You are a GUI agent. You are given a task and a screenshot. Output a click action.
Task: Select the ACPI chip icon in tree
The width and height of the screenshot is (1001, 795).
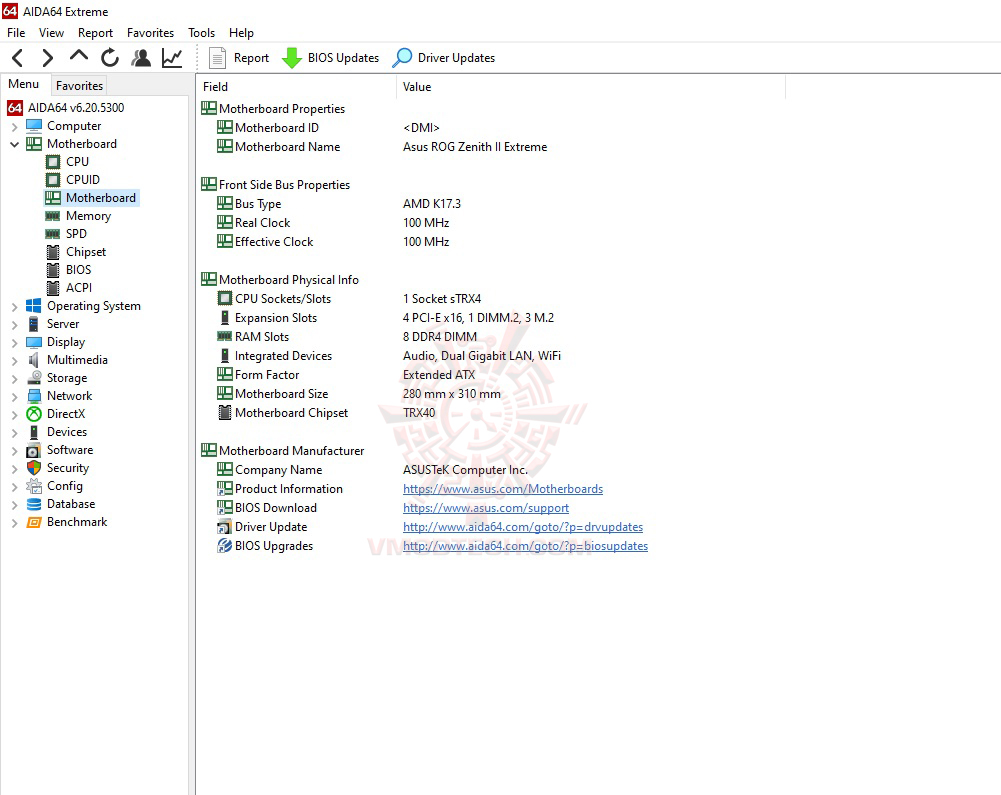click(x=53, y=288)
